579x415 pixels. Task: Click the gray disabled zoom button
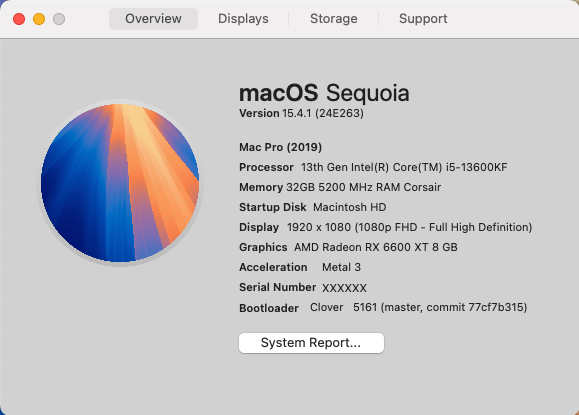click(x=59, y=19)
